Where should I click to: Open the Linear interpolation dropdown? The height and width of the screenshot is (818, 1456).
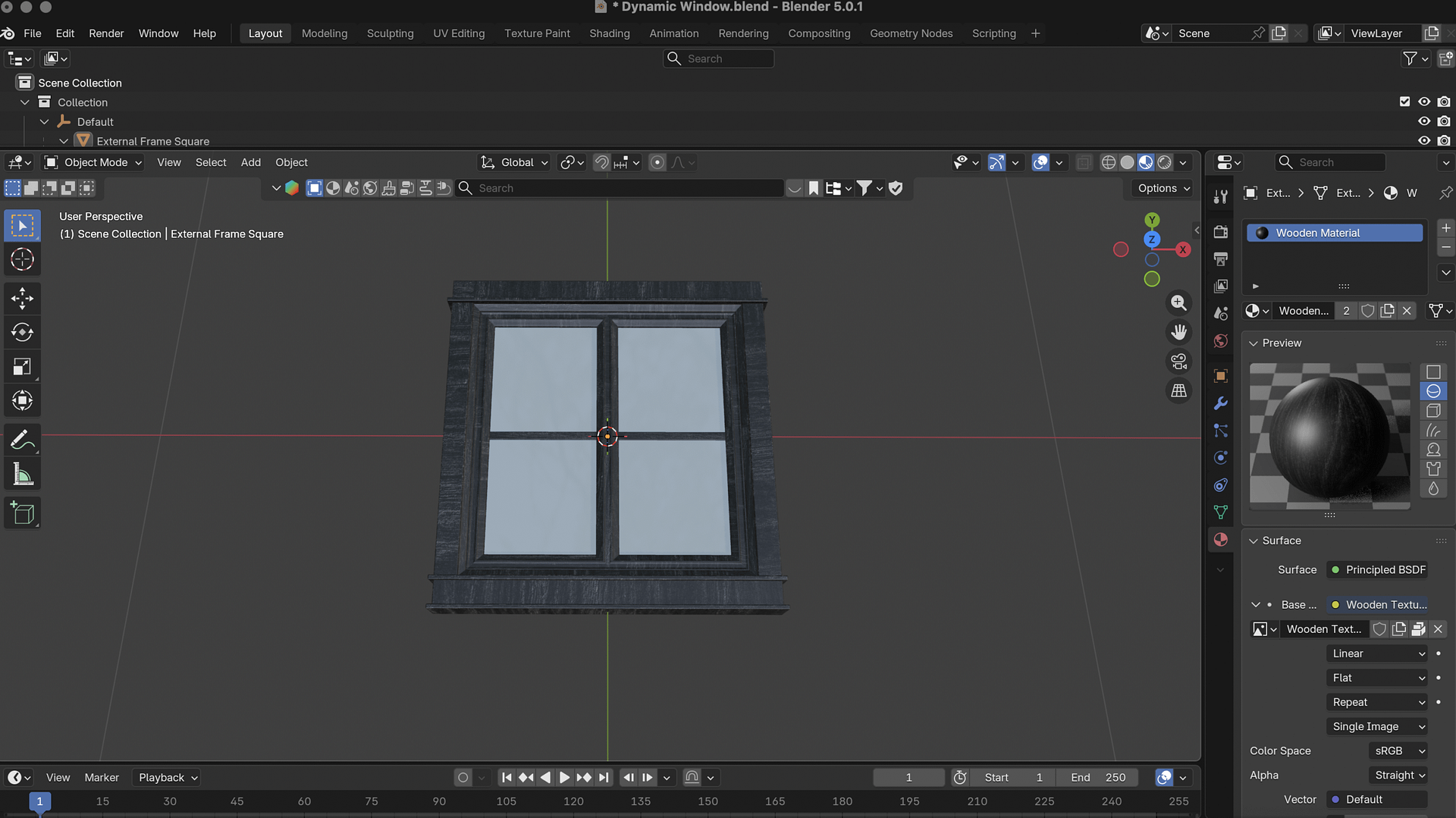pyautogui.click(x=1377, y=653)
